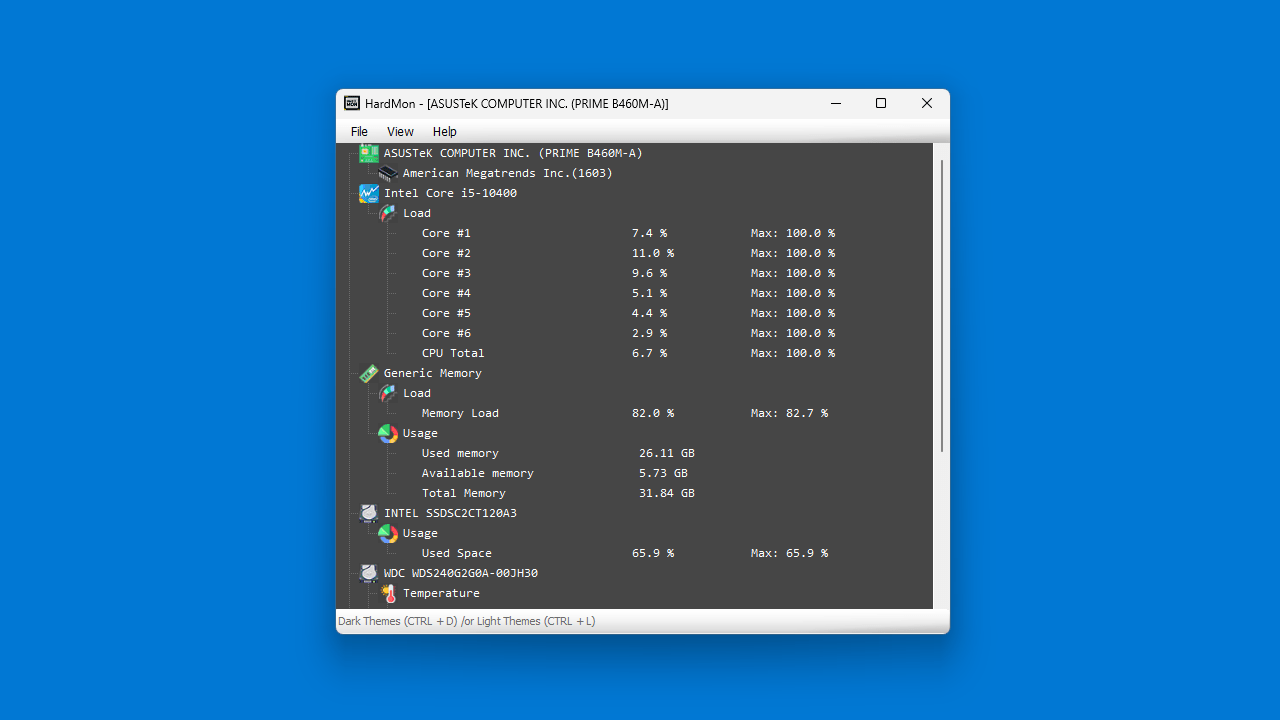1280x720 pixels.
Task: Click the Dark/Light Themes status bar text
Action: 467,621
